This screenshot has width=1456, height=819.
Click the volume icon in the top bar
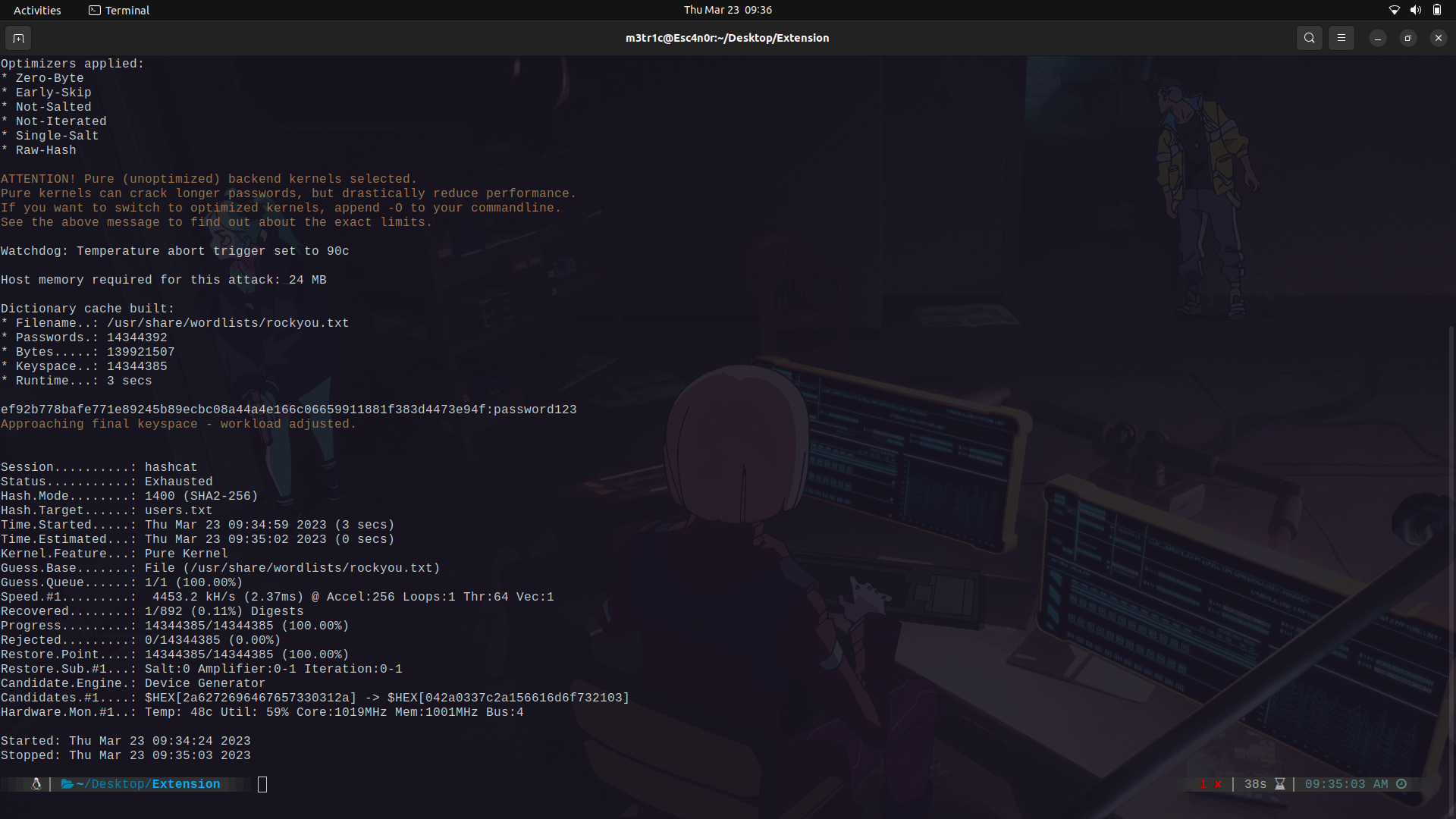point(1416,10)
